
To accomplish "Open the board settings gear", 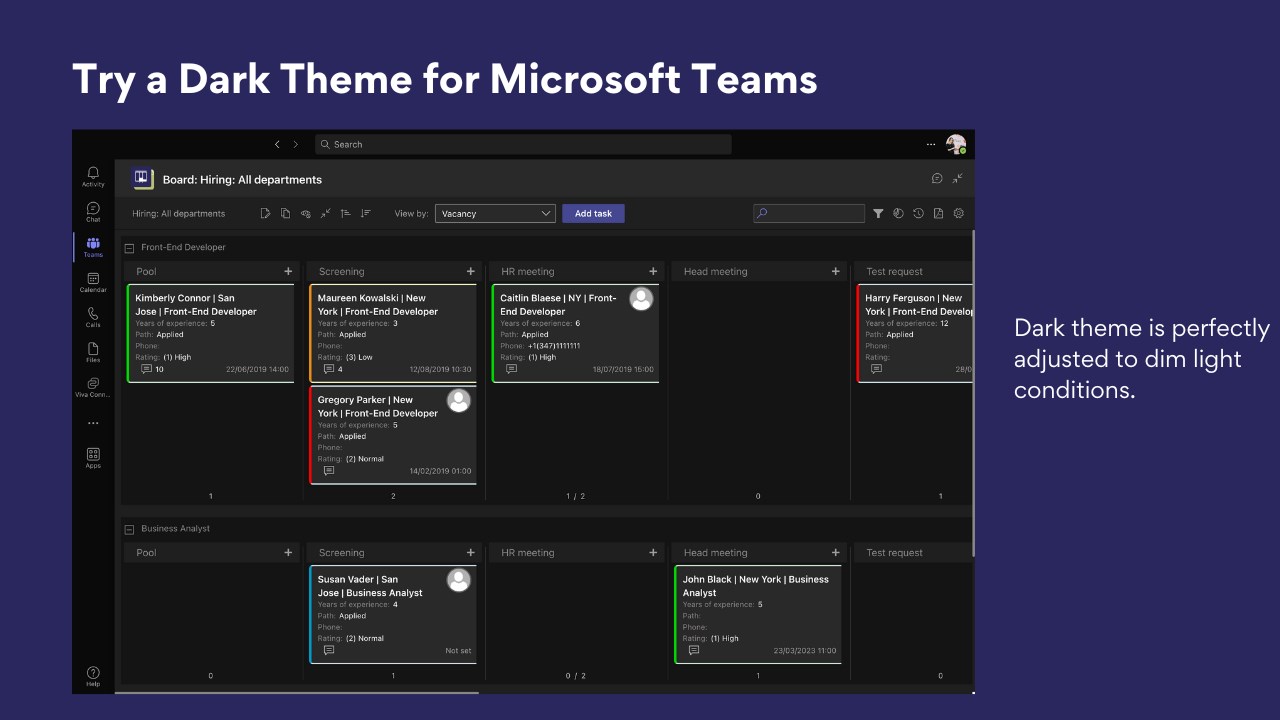I will (x=959, y=213).
